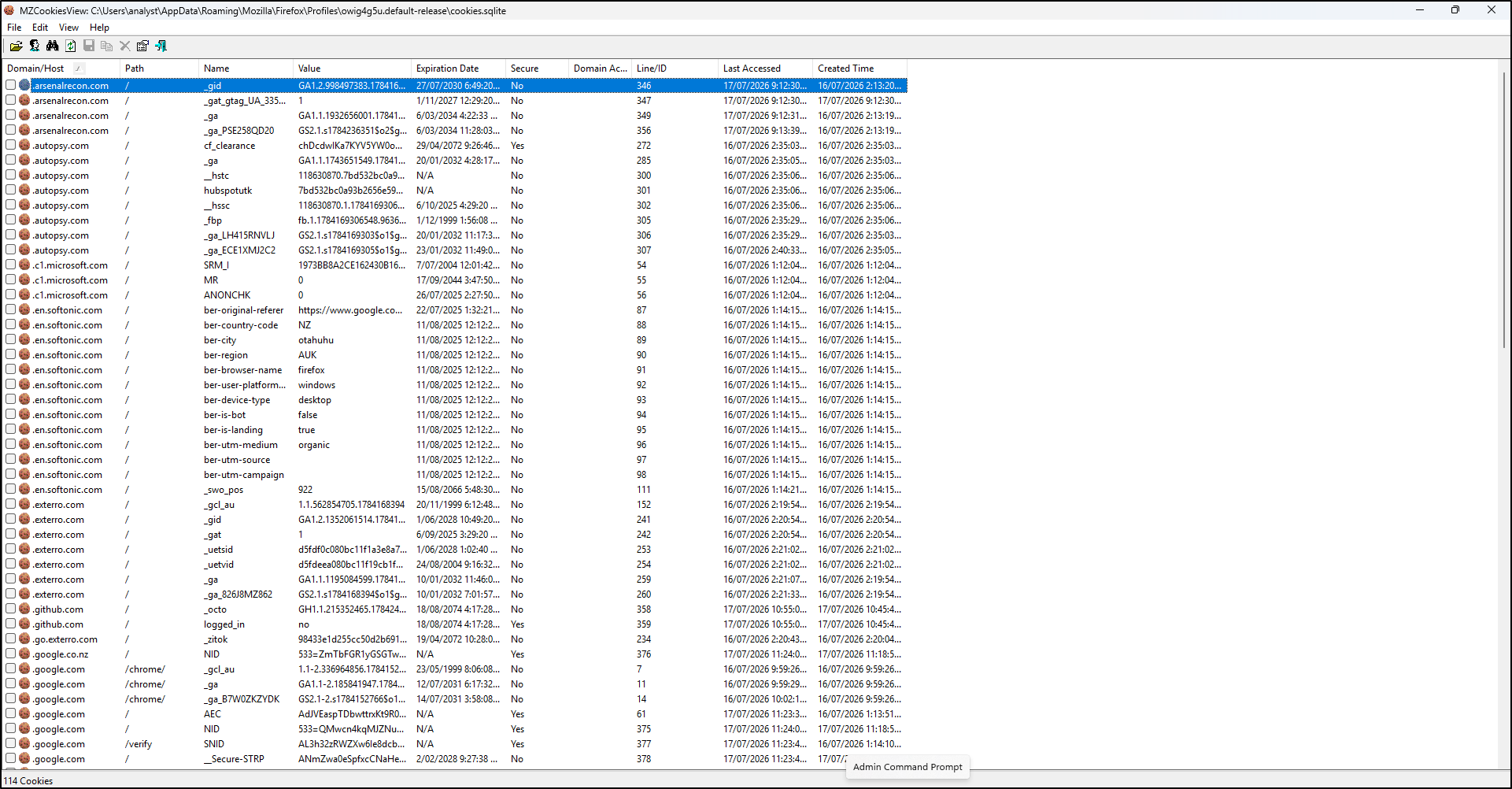This screenshot has height=789, width=1512.
Task: Click the Delete X toolbar icon
Action: pos(125,46)
